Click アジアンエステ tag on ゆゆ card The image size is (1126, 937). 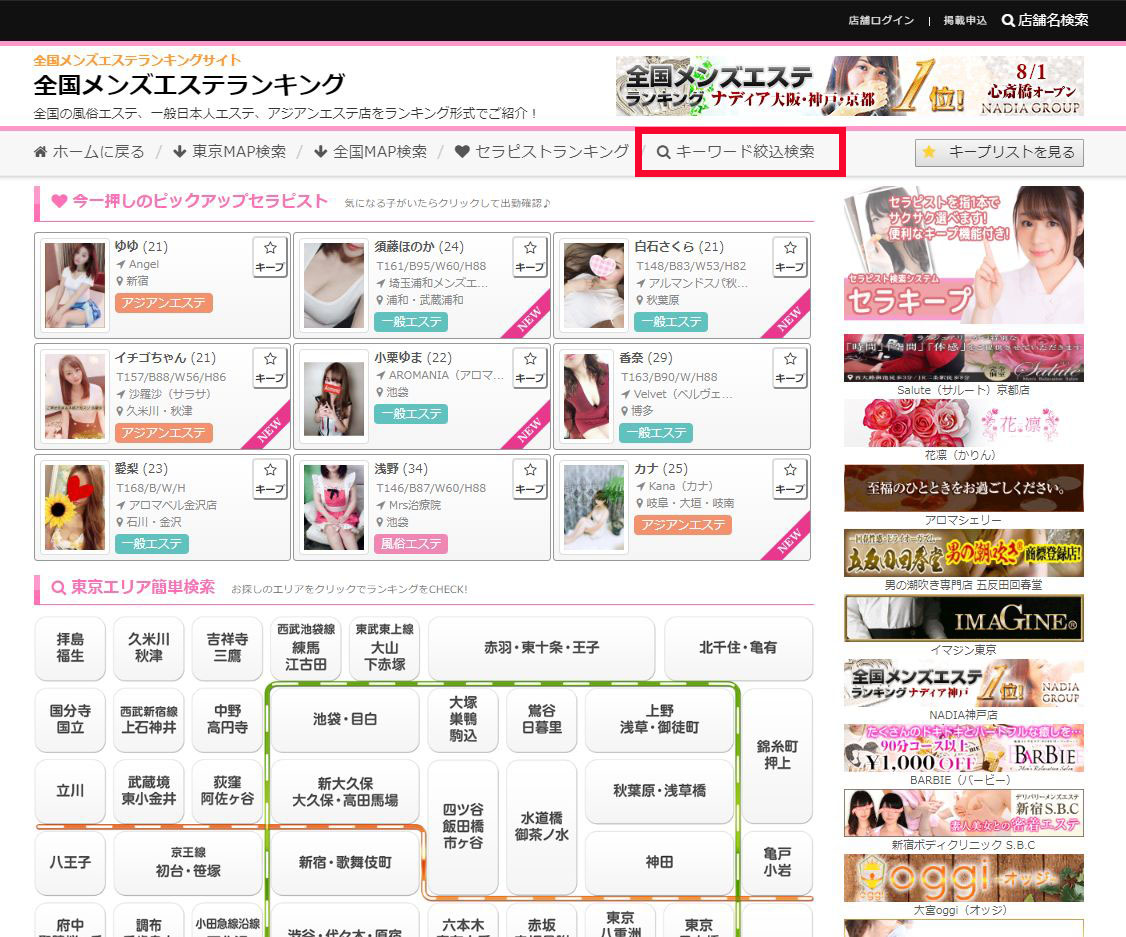tap(164, 303)
